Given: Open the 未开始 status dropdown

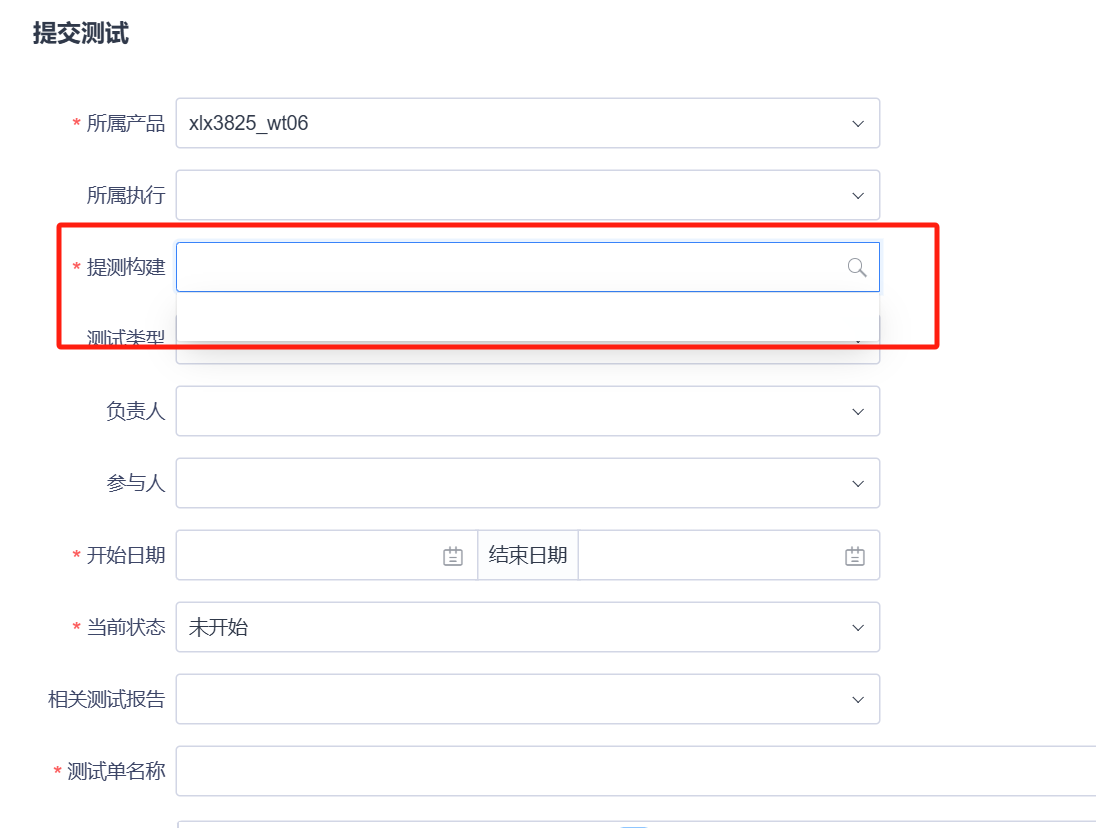Looking at the screenshot, I should click(500, 628).
